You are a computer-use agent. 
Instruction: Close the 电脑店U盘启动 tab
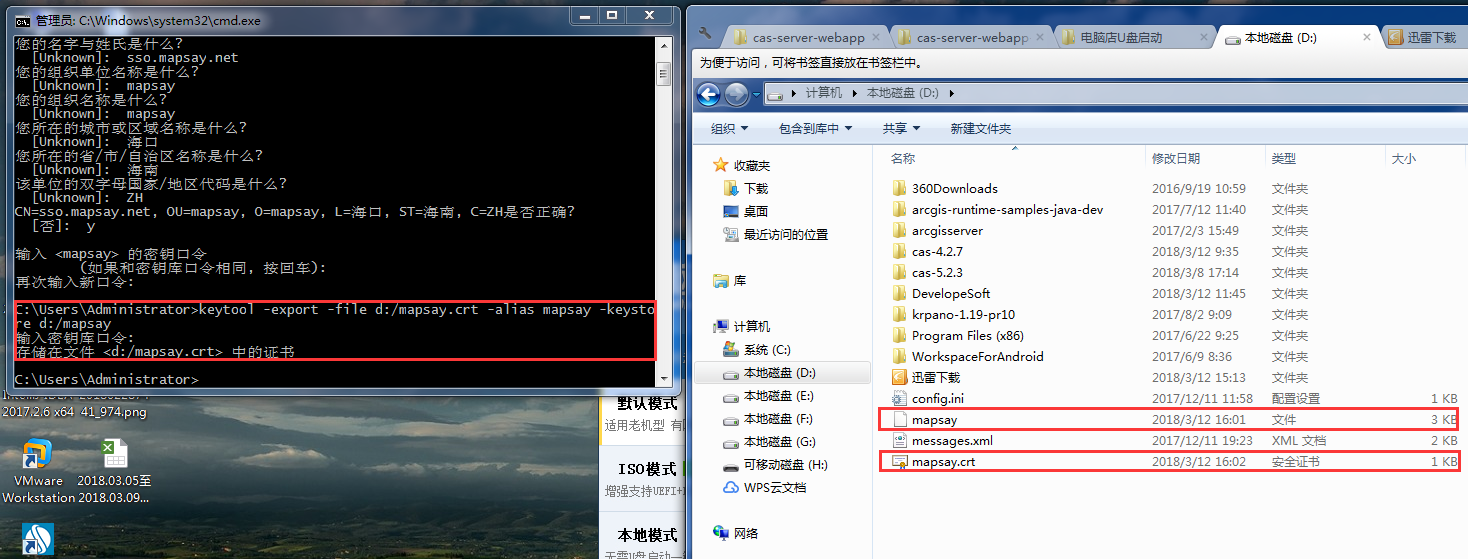coord(1206,38)
